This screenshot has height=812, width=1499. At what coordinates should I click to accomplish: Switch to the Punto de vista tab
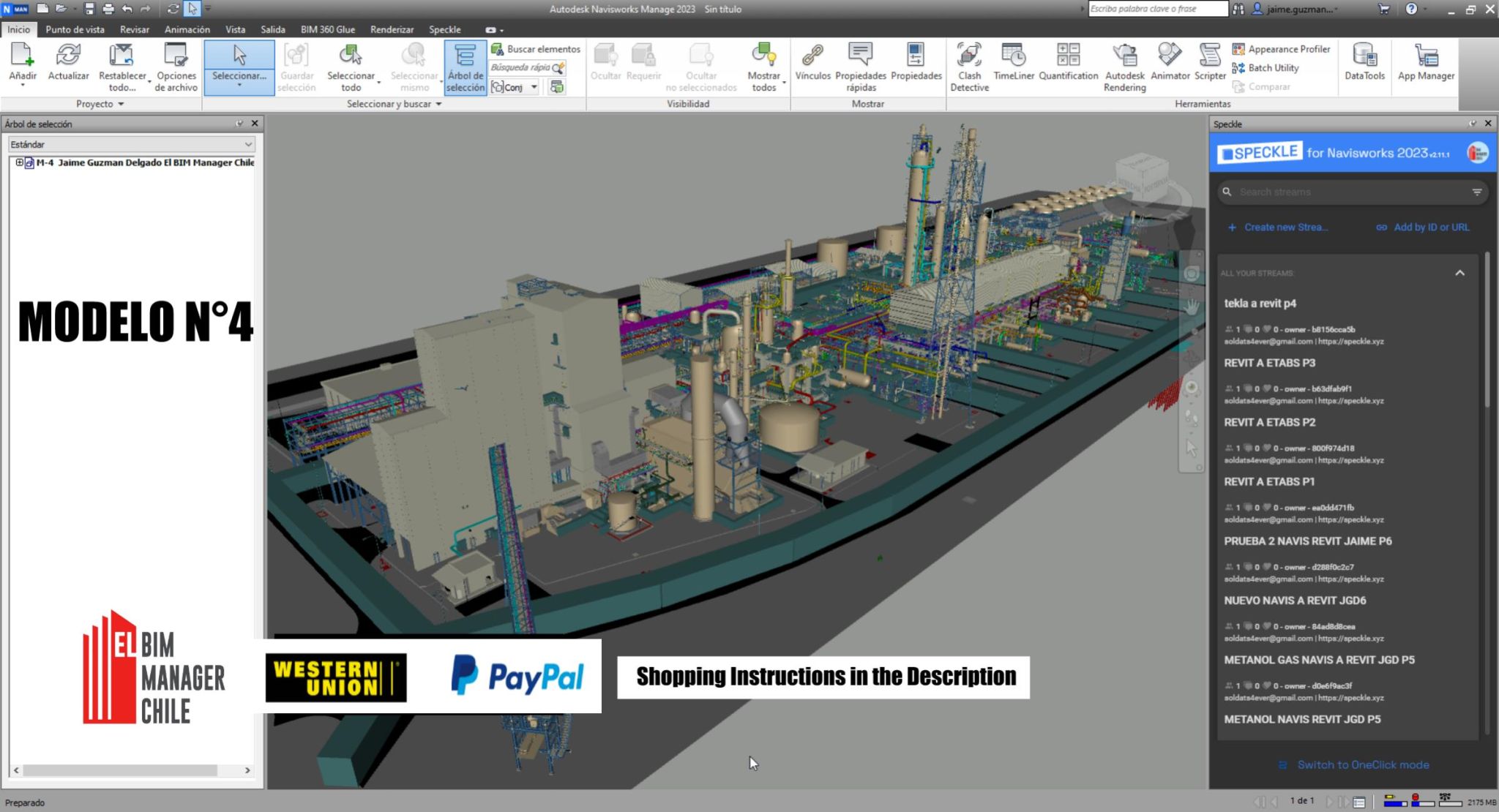click(75, 29)
